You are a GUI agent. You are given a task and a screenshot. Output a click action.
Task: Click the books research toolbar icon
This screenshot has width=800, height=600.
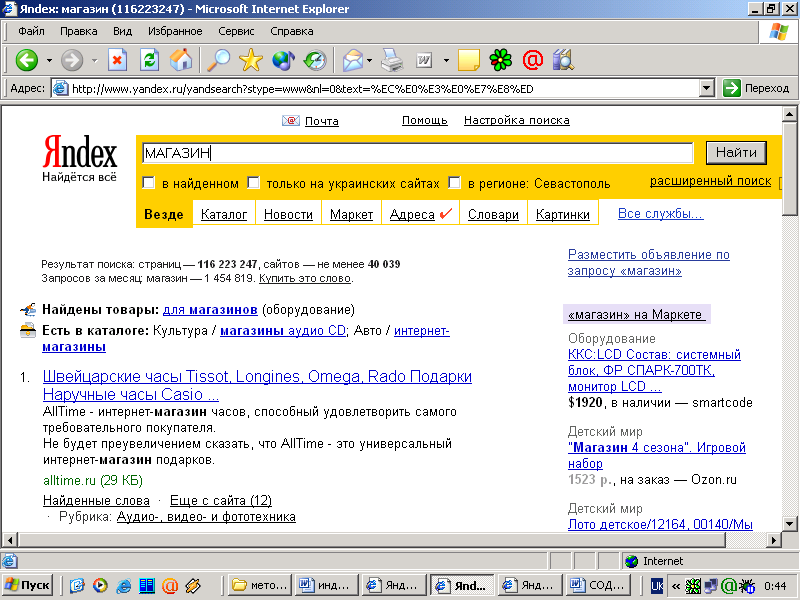[563, 60]
